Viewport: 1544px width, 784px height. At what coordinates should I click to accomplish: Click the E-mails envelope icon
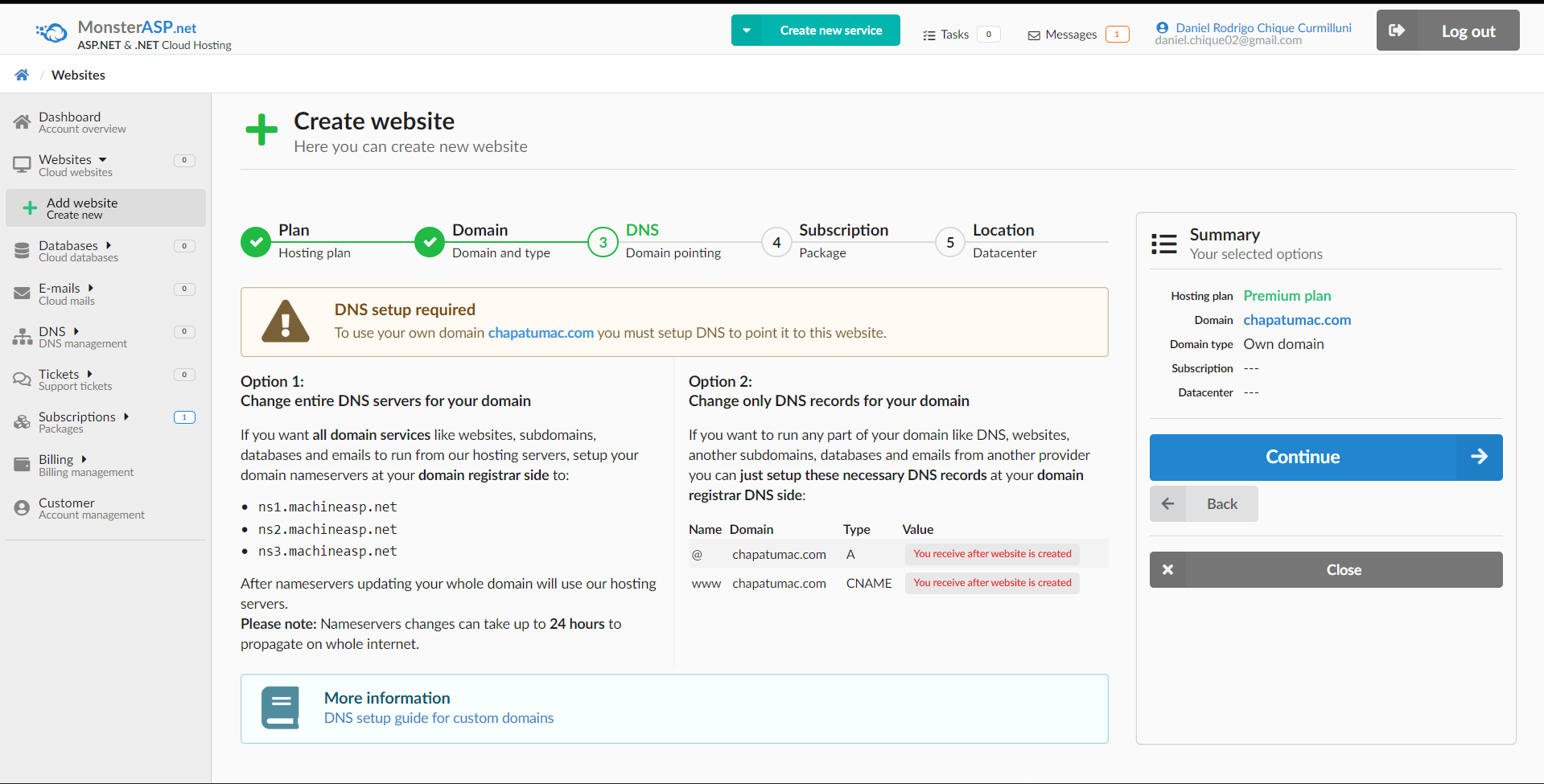tap(22, 293)
